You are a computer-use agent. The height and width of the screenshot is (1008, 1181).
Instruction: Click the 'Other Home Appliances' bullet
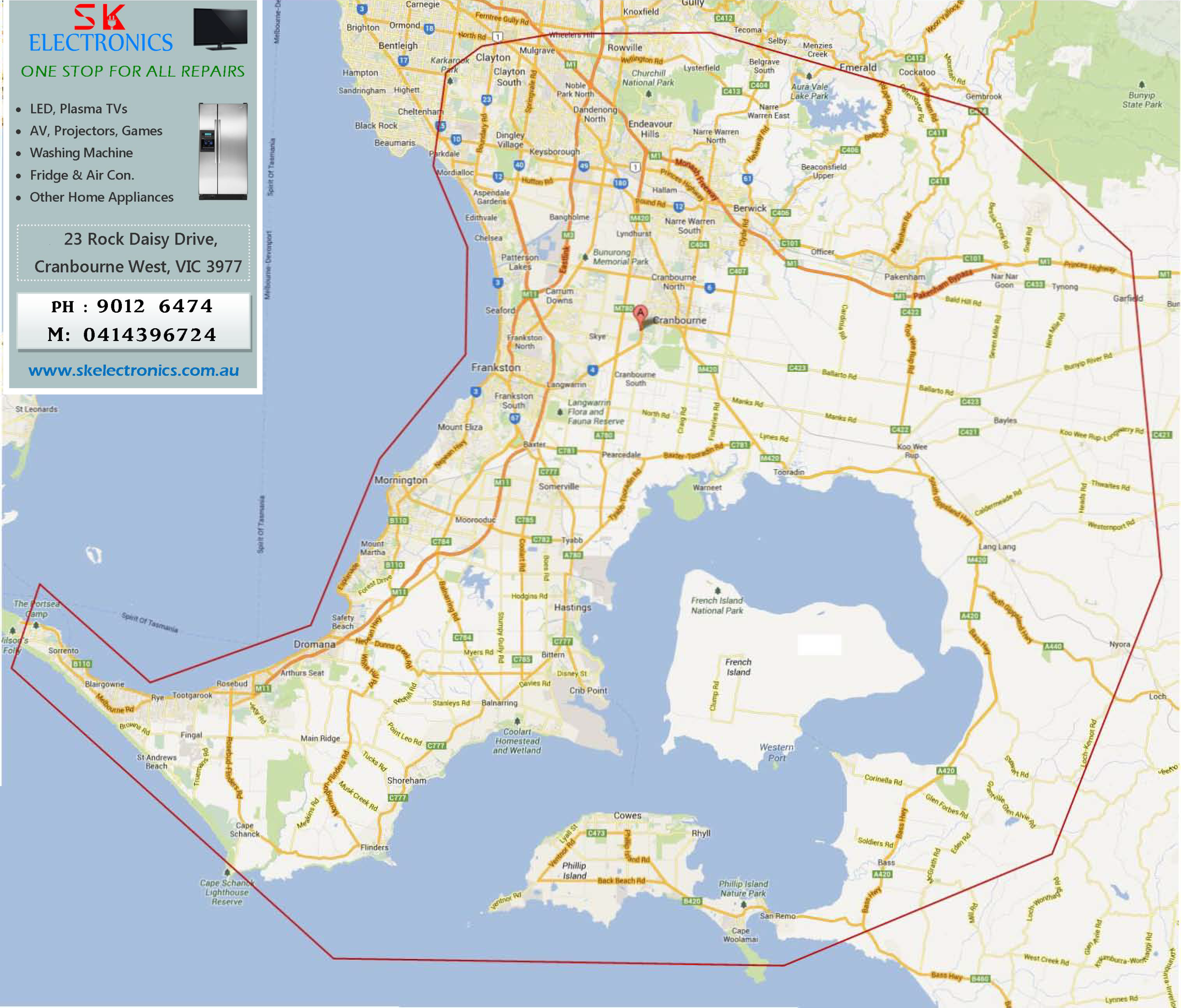coord(101,197)
